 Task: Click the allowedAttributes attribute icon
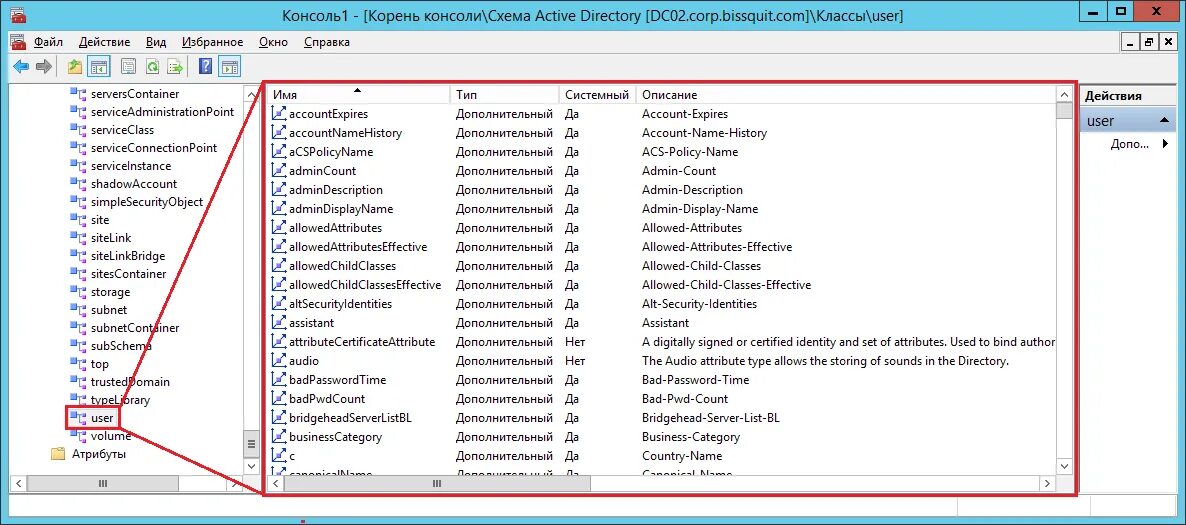[278, 228]
